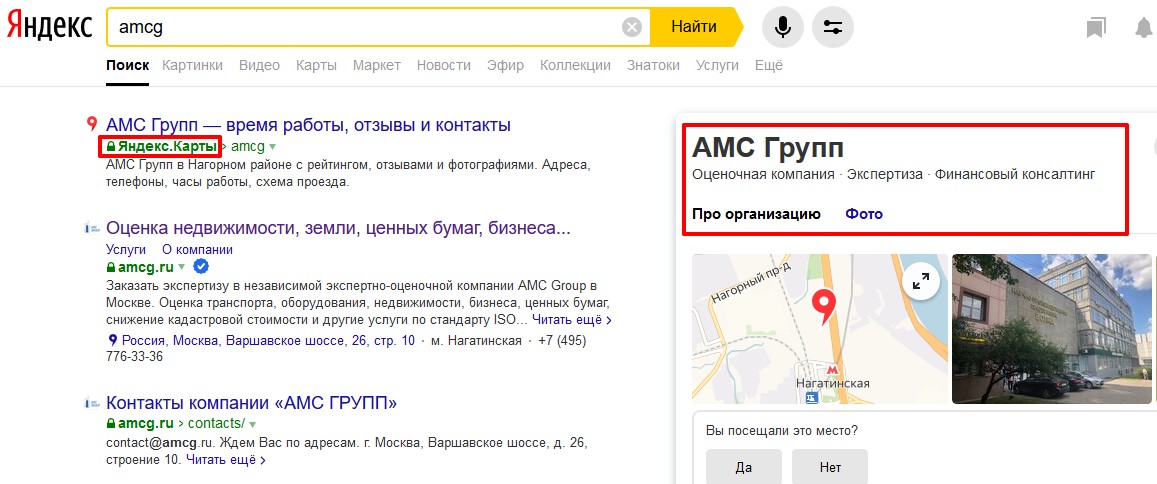Click the Найти search button
This screenshot has width=1157, height=484.
tap(694, 27)
